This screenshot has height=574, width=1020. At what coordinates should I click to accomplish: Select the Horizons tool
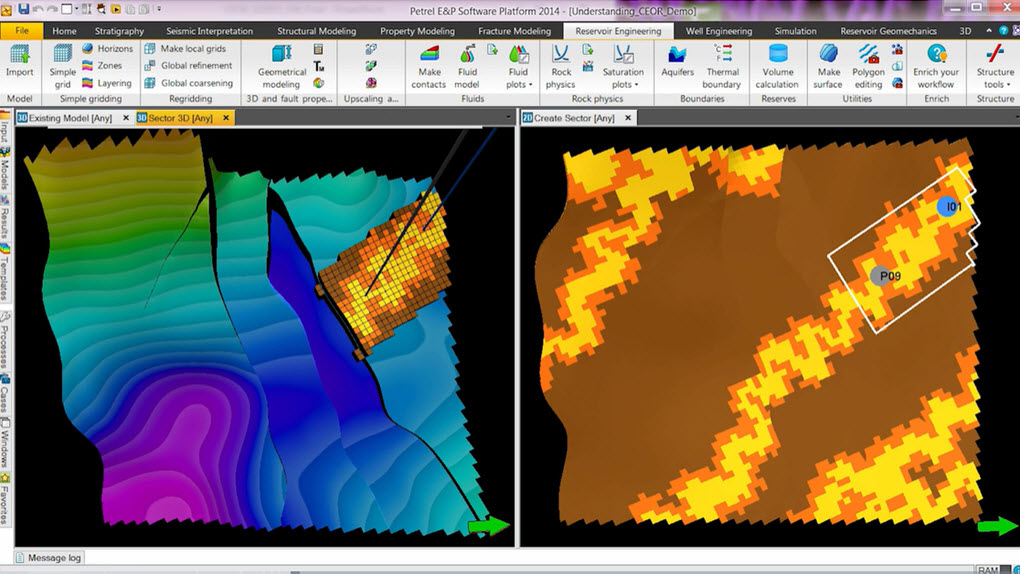(107, 48)
